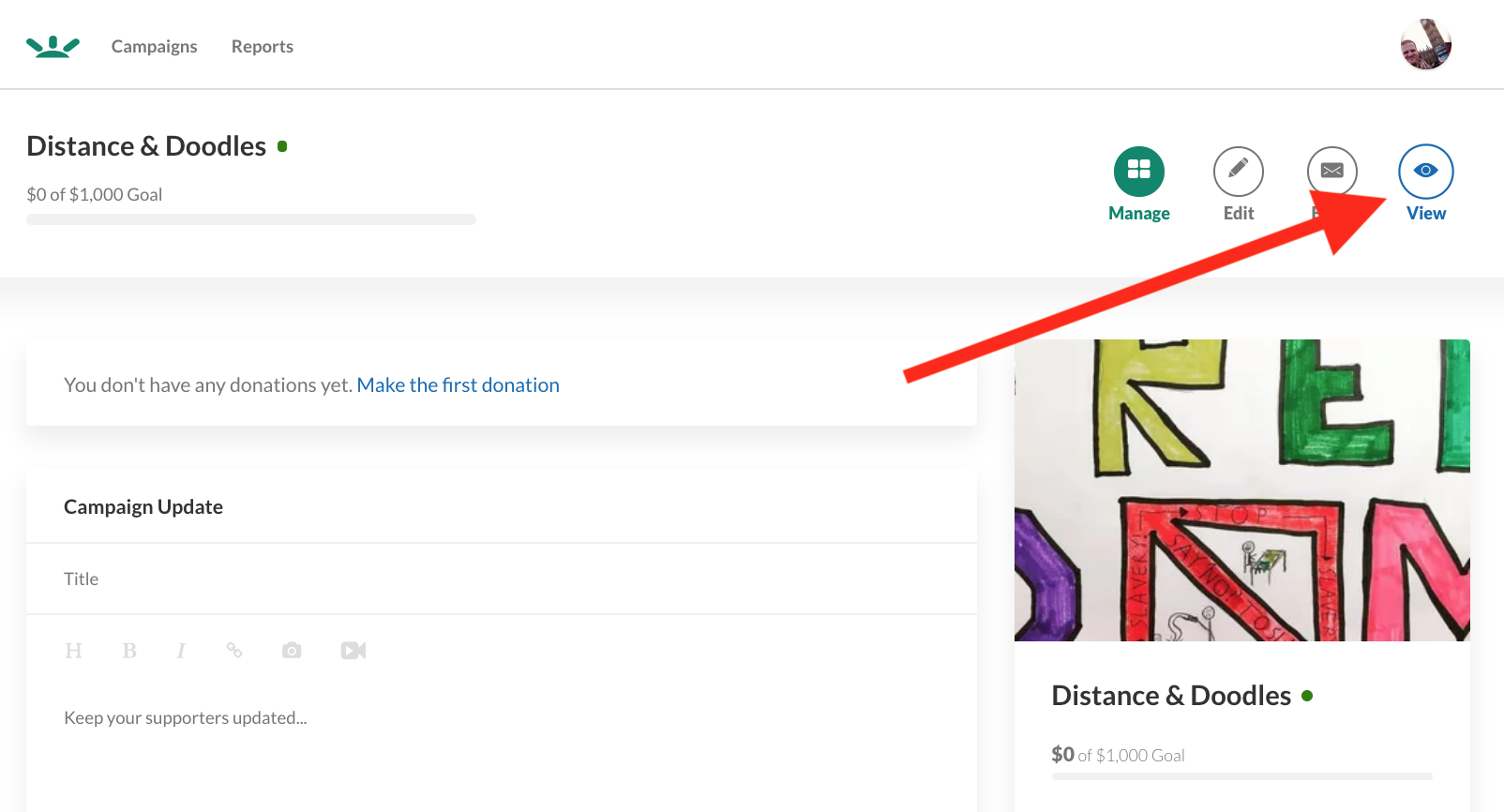The width and height of the screenshot is (1504, 812).
Task: Click the Edit label
Action: (1239, 214)
